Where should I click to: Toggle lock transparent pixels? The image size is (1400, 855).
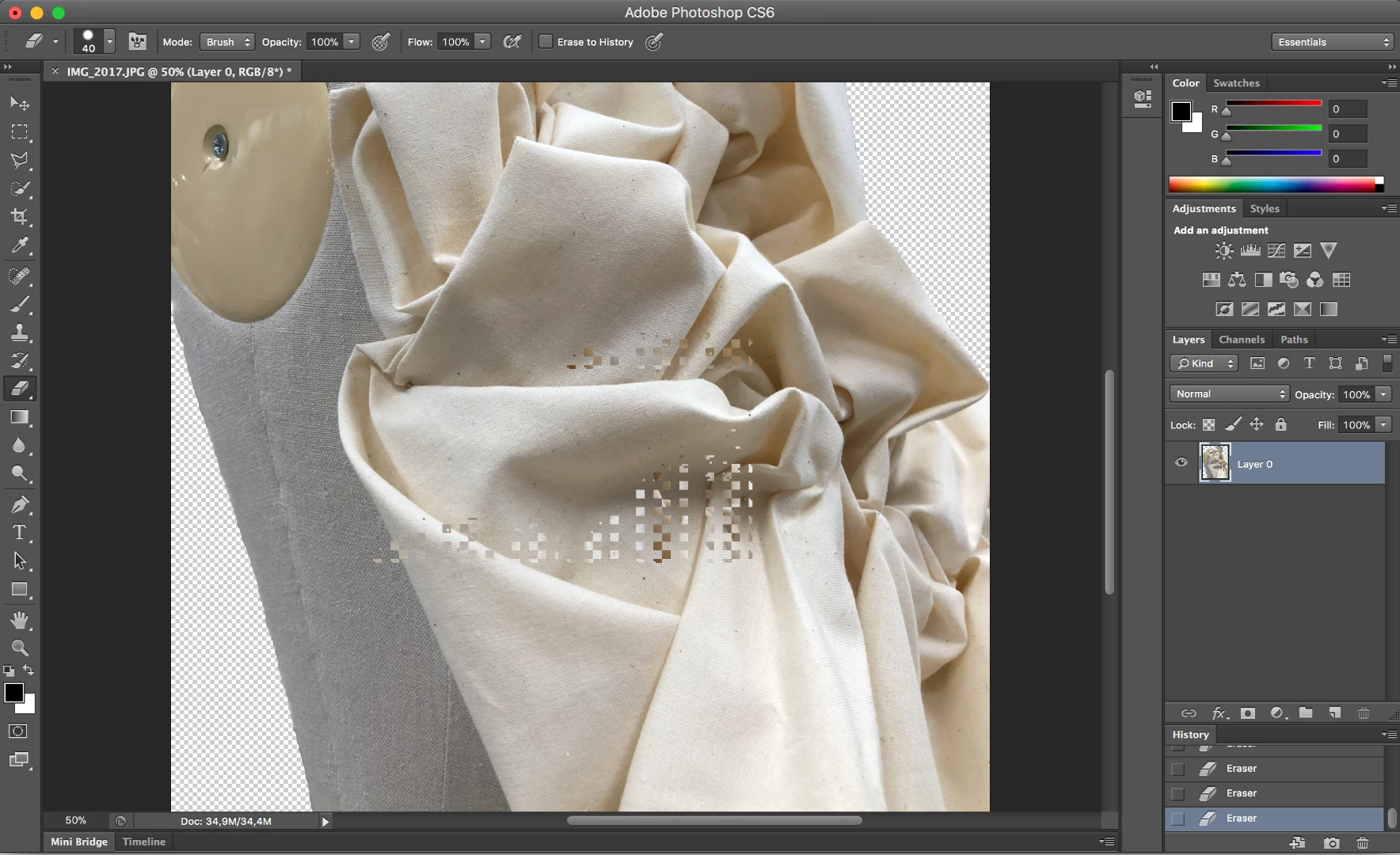pos(1208,425)
